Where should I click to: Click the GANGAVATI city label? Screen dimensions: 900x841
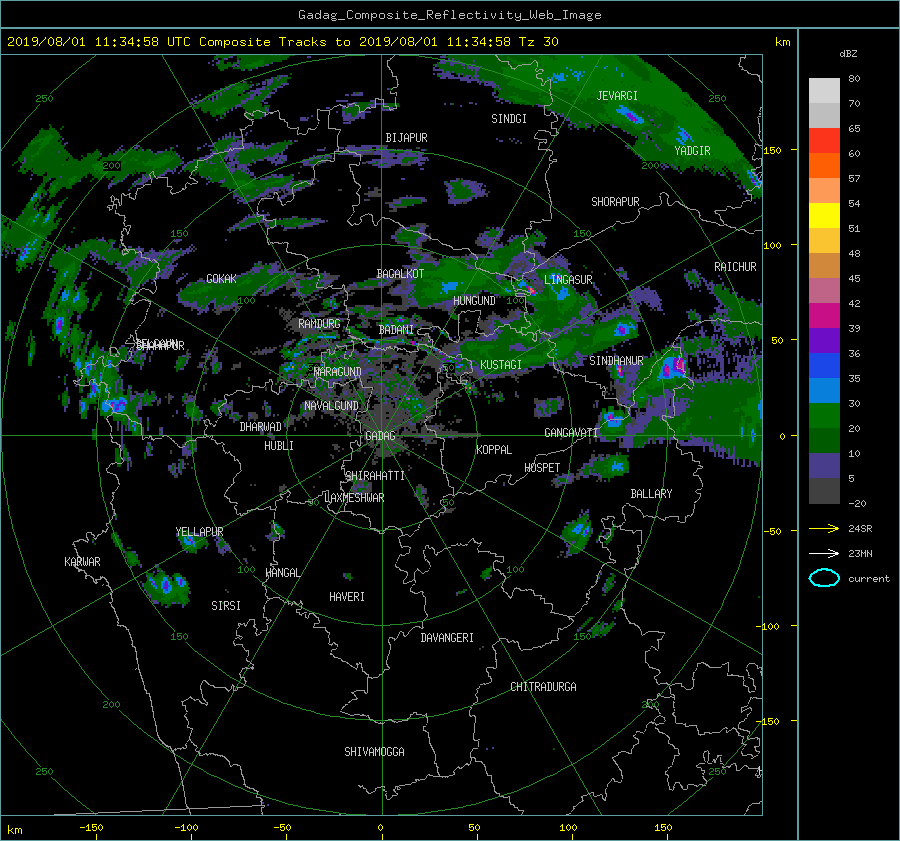(x=571, y=433)
